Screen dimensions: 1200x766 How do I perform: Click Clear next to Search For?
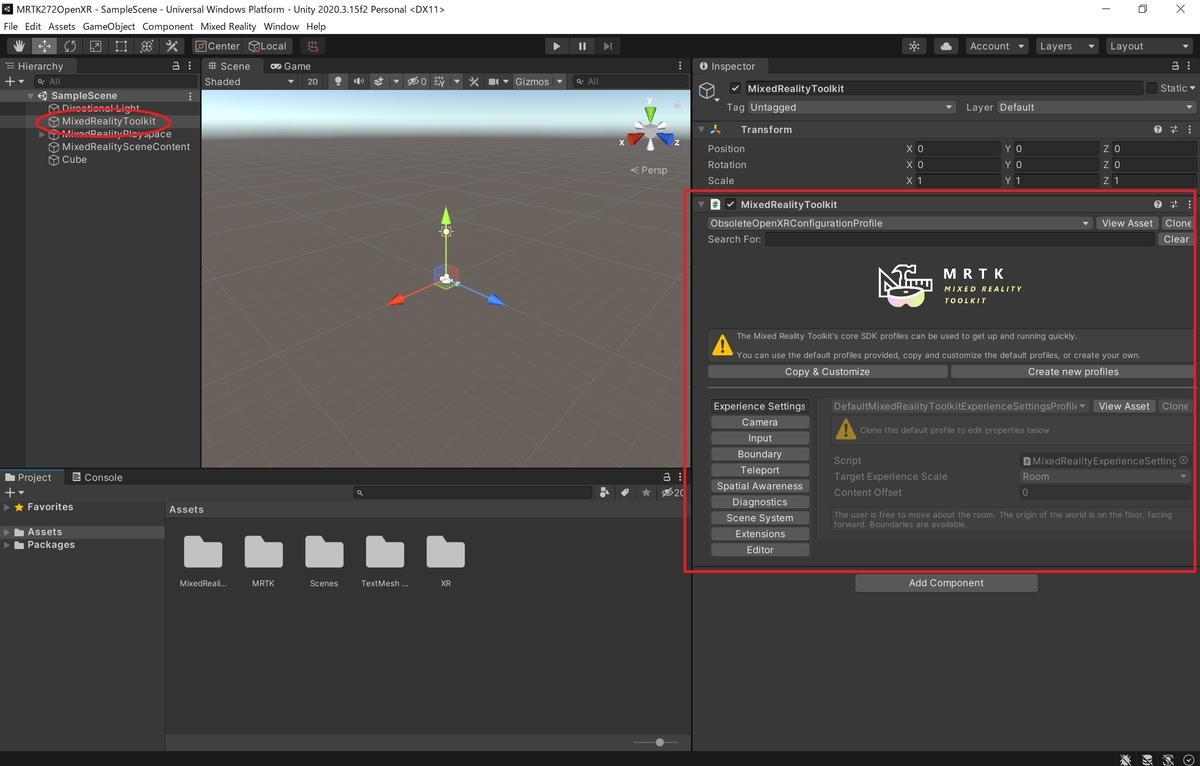1176,239
